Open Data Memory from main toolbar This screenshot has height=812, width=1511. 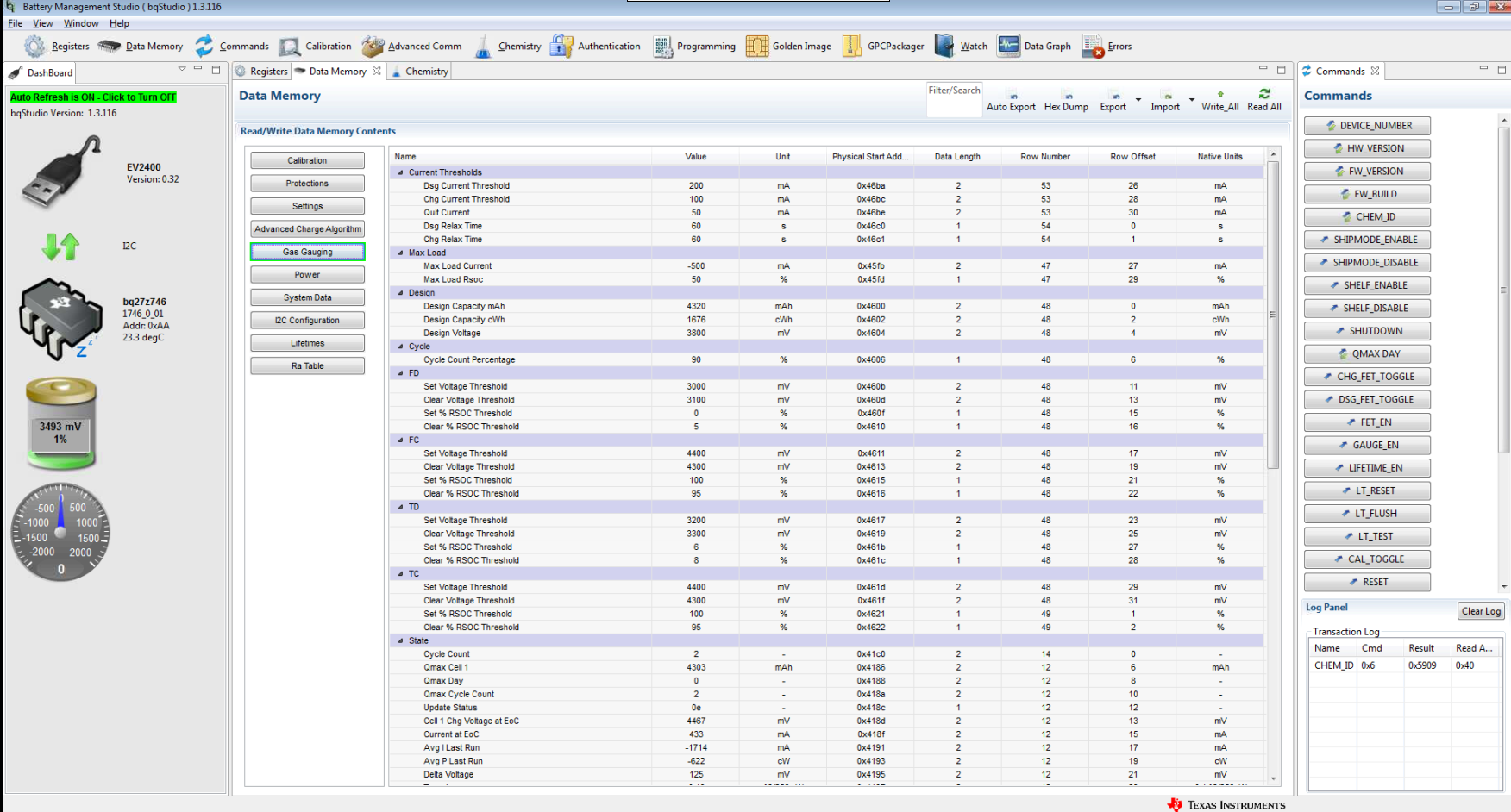pyautogui.click(x=110, y=47)
